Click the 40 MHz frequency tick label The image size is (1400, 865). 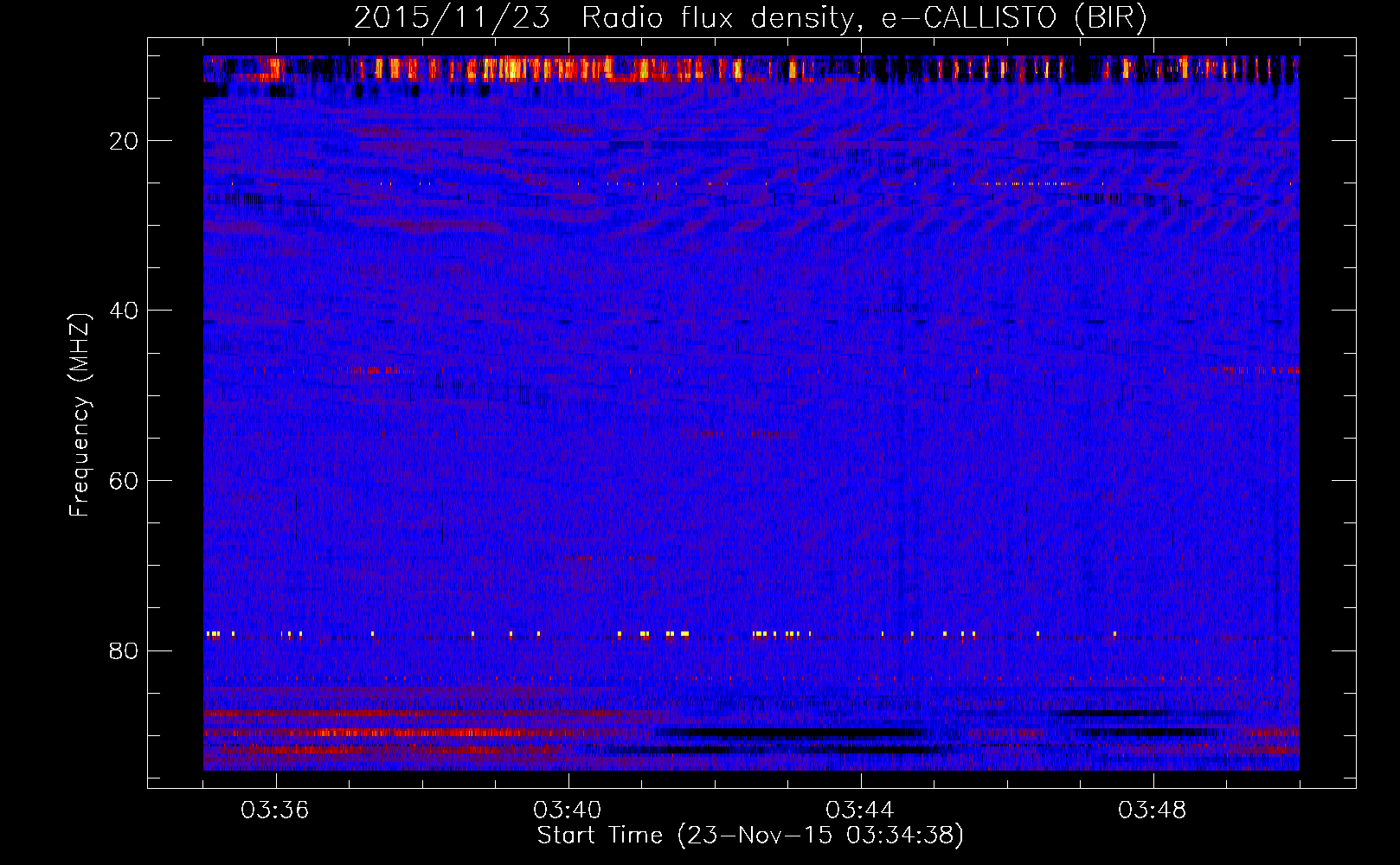coord(125,311)
